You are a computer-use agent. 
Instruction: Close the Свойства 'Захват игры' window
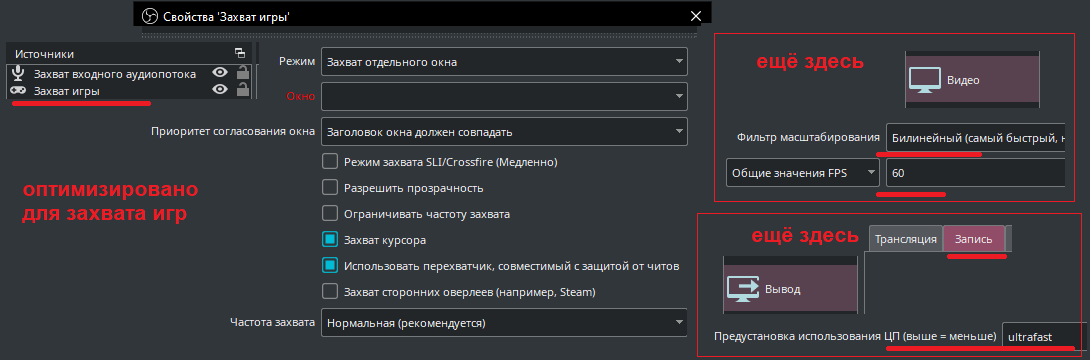click(x=696, y=16)
